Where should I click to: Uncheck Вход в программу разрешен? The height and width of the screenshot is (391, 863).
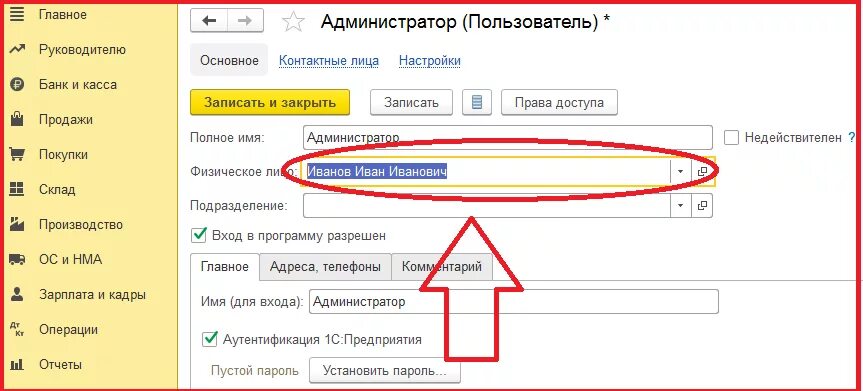198,235
